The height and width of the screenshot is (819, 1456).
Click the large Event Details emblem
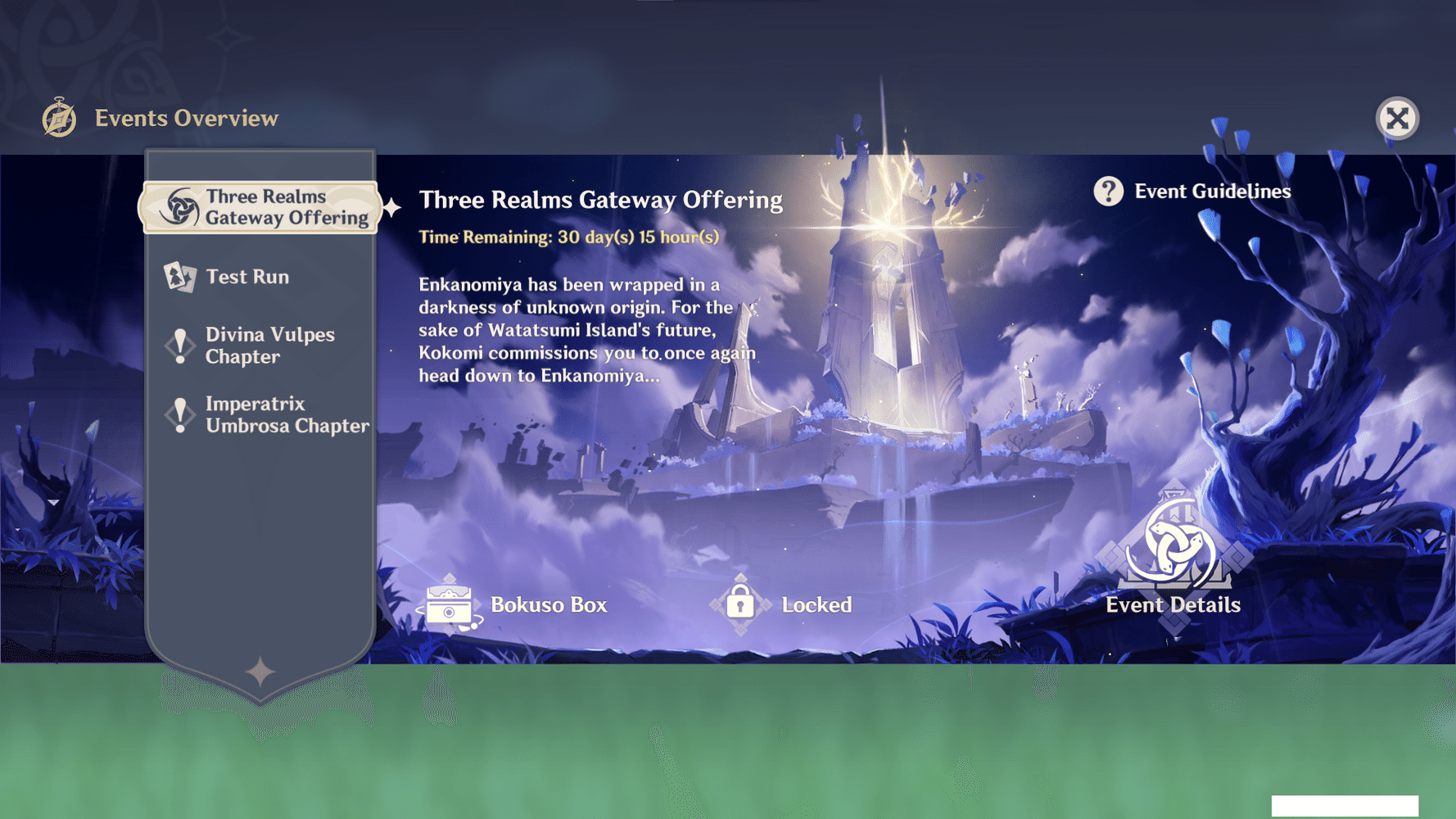coord(1173,546)
